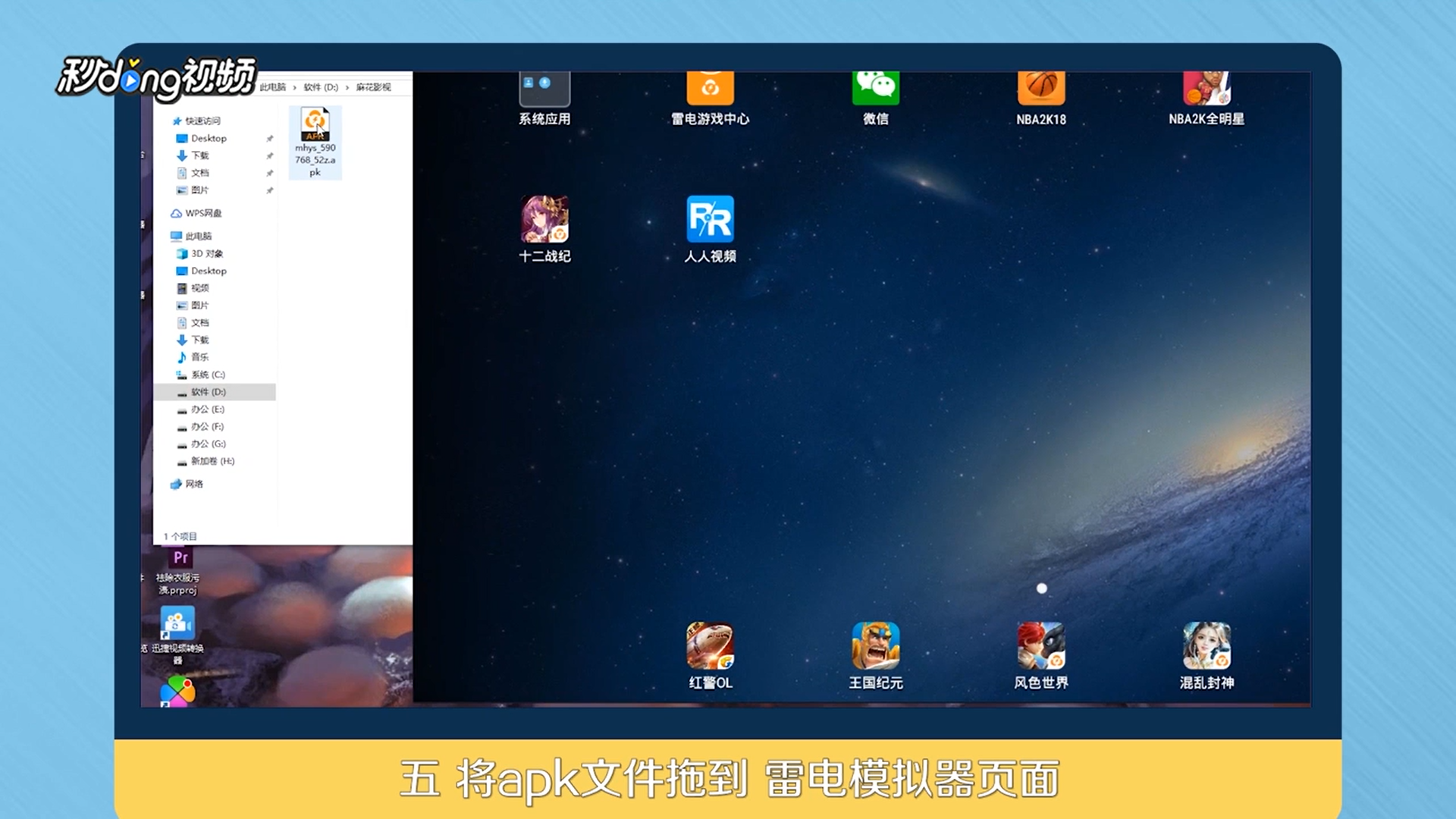Open the 微信 WeChat app
The height and width of the screenshot is (819, 1456).
point(875,89)
